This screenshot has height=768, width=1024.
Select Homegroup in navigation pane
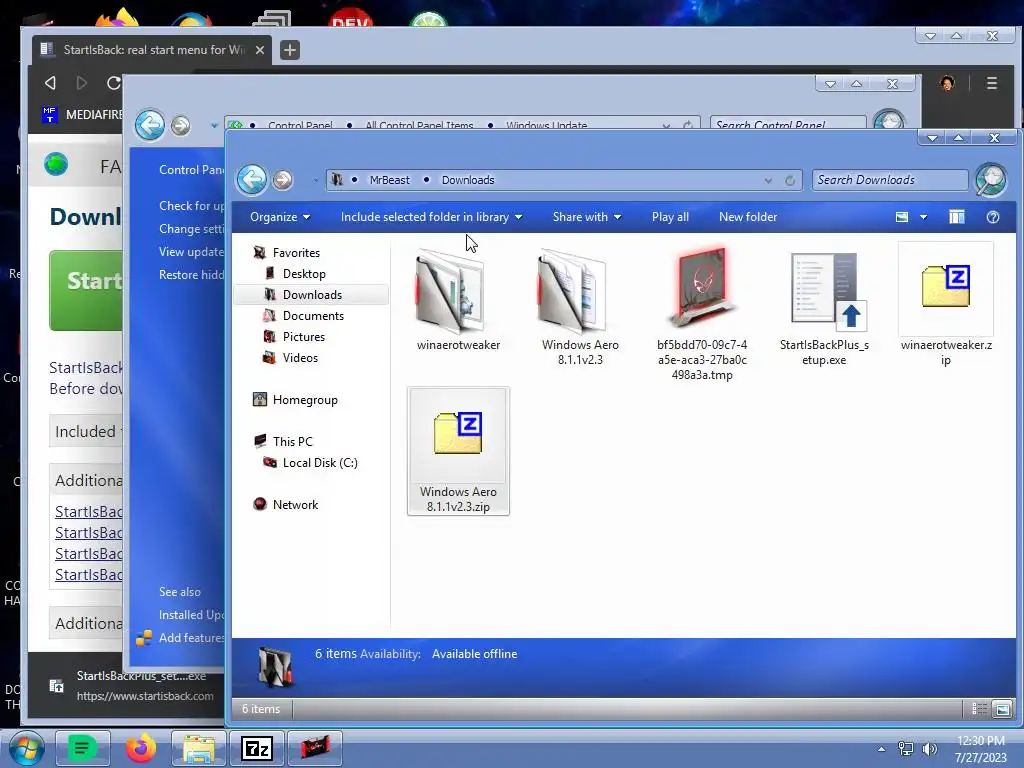click(304, 400)
